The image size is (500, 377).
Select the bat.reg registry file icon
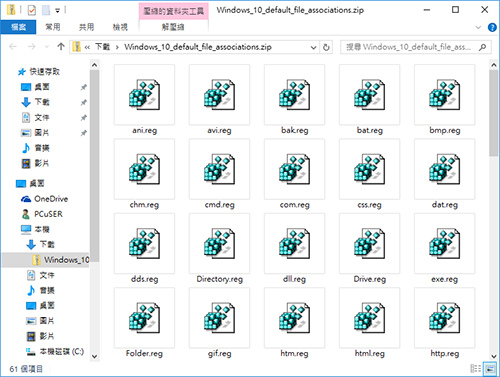[369, 95]
